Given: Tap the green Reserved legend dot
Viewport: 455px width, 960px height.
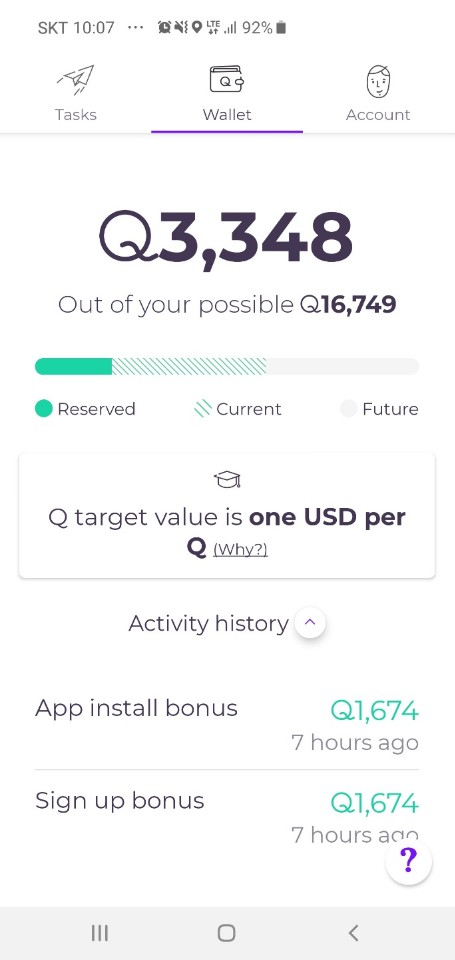Looking at the screenshot, I should click(43, 408).
